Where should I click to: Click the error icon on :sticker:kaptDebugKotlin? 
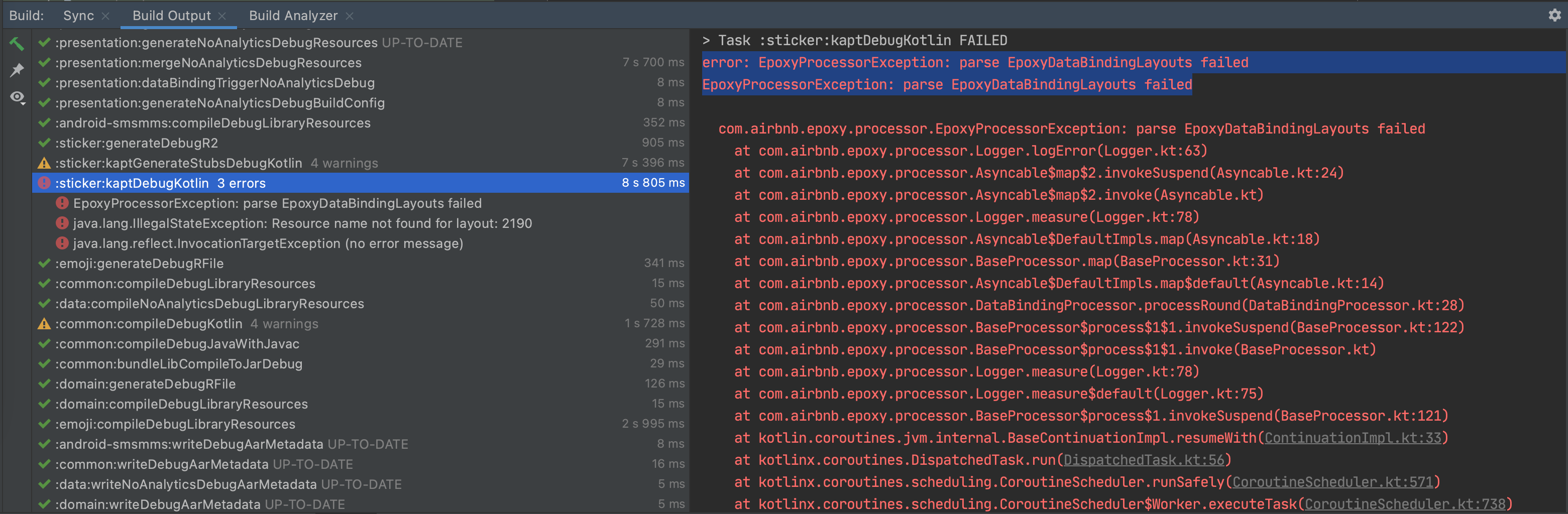44,183
